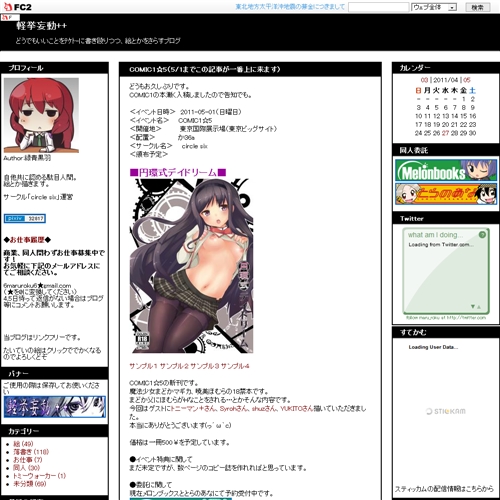500x500 pixels.
Task: Open the 同人 (30) category
Action: pos(26,468)
